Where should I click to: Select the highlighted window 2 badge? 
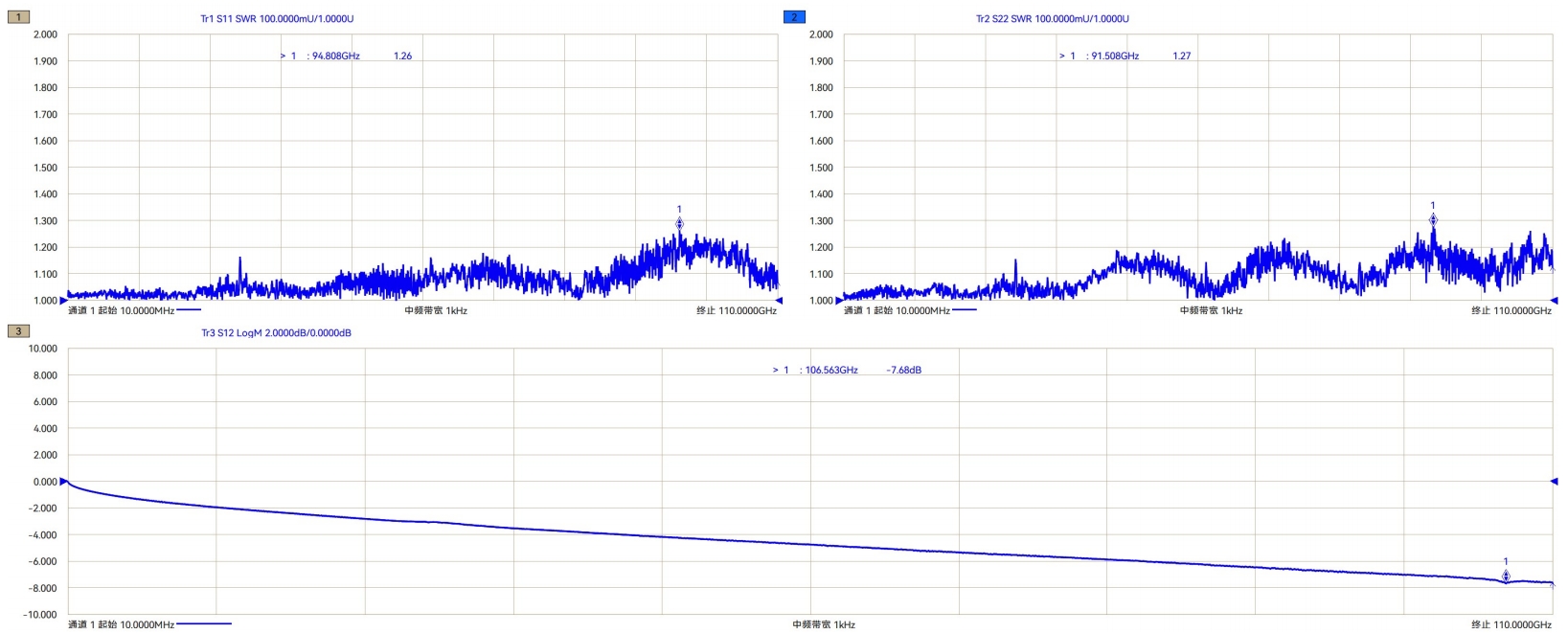(x=794, y=17)
